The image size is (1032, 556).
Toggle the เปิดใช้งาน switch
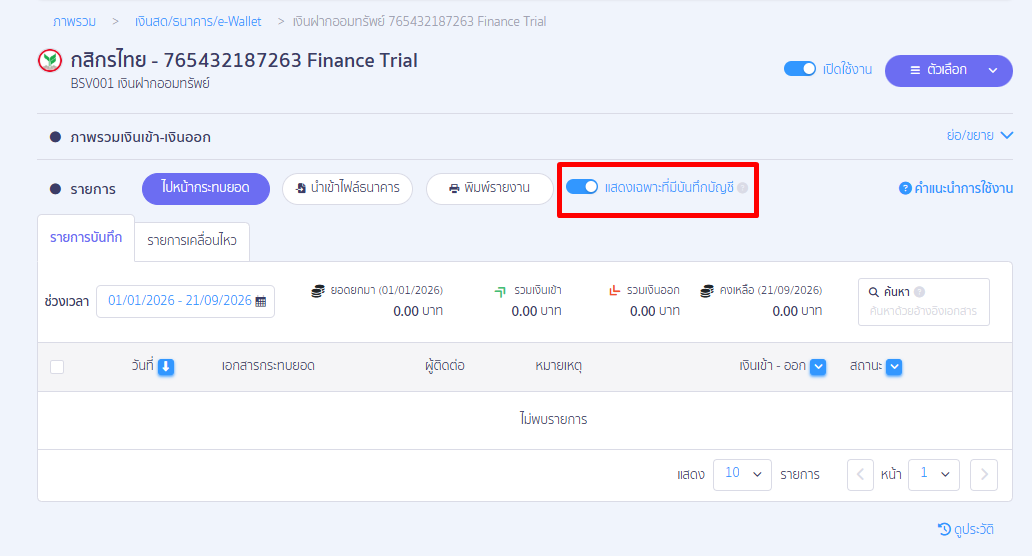(800, 68)
